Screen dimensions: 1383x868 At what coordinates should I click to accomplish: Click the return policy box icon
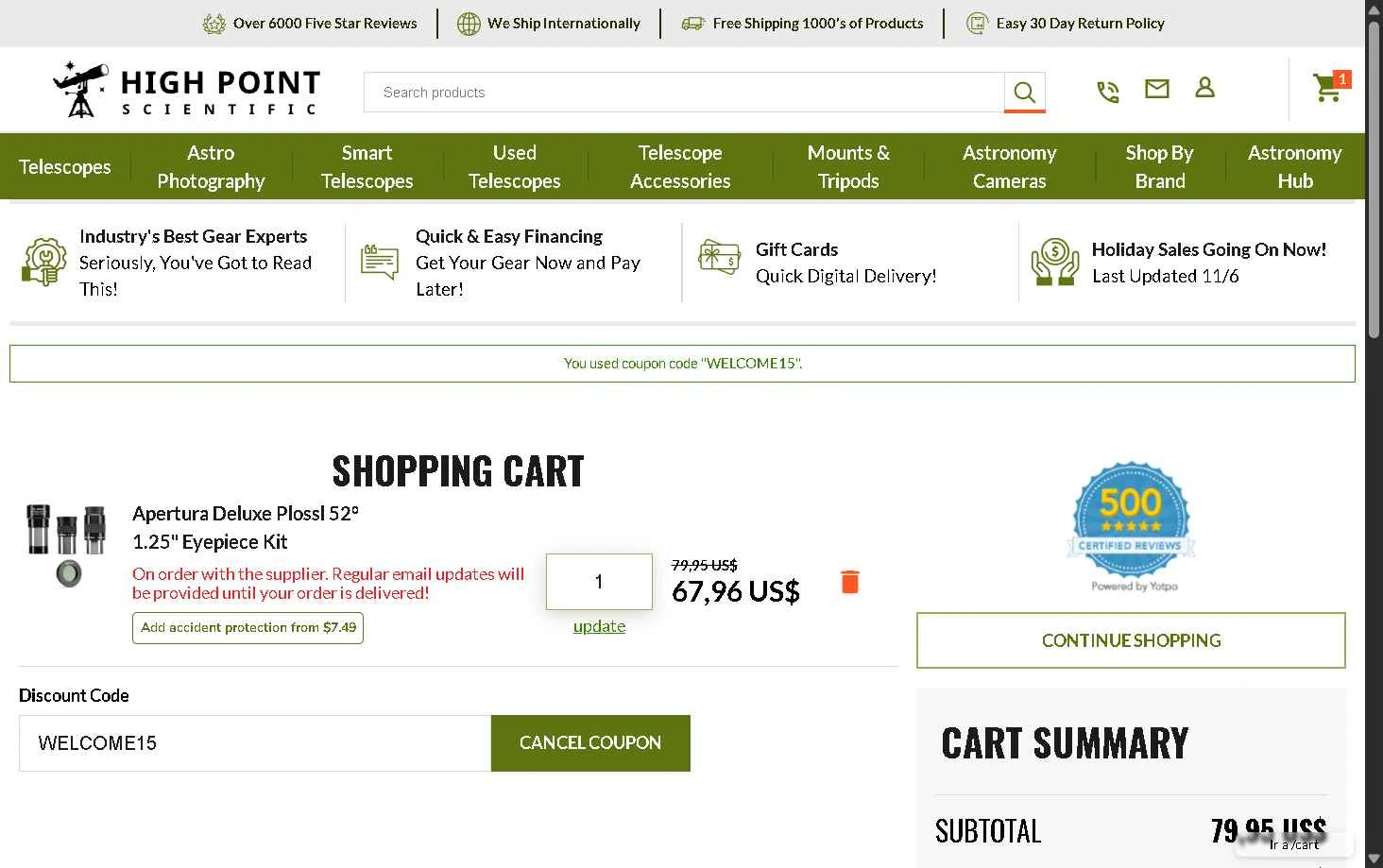[x=977, y=24]
